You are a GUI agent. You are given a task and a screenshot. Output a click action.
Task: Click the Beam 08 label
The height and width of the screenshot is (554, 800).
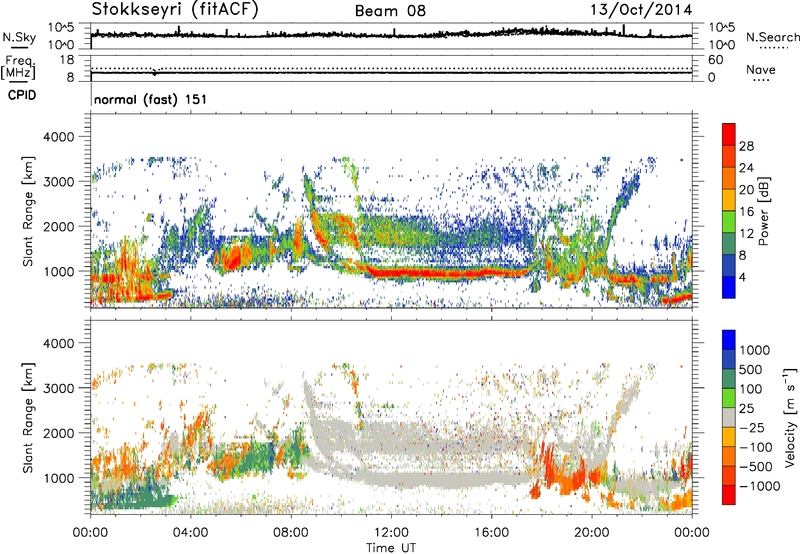coord(390,11)
